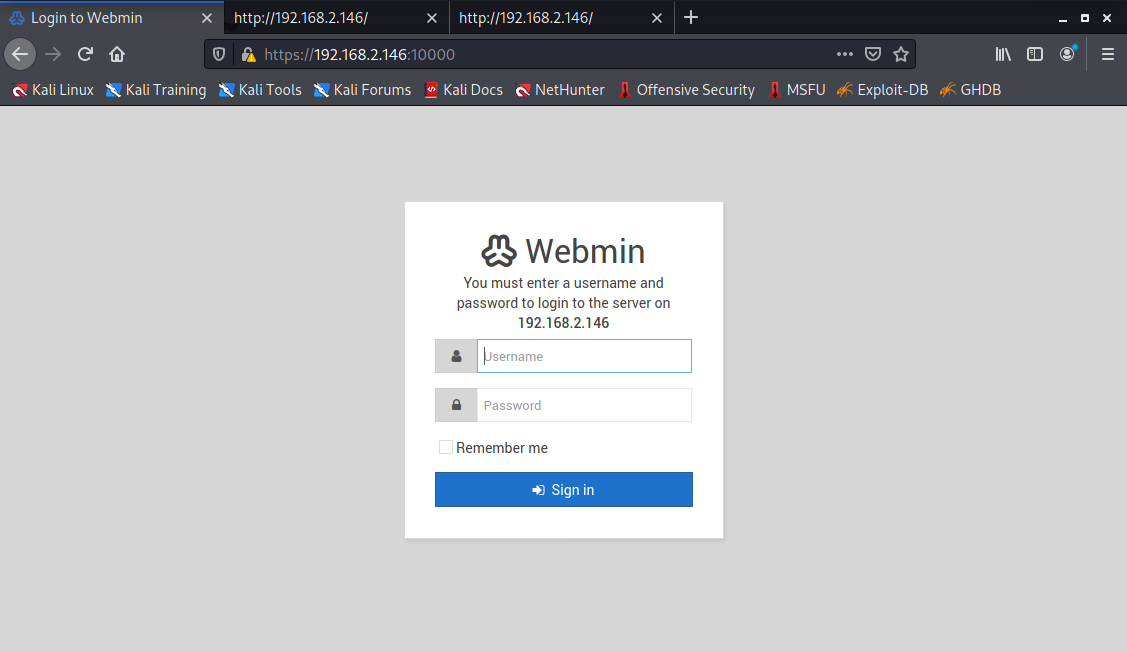Switch to the middle http://192.168.2.146/ tab
The width and height of the screenshot is (1127, 652).
(336, 18)
